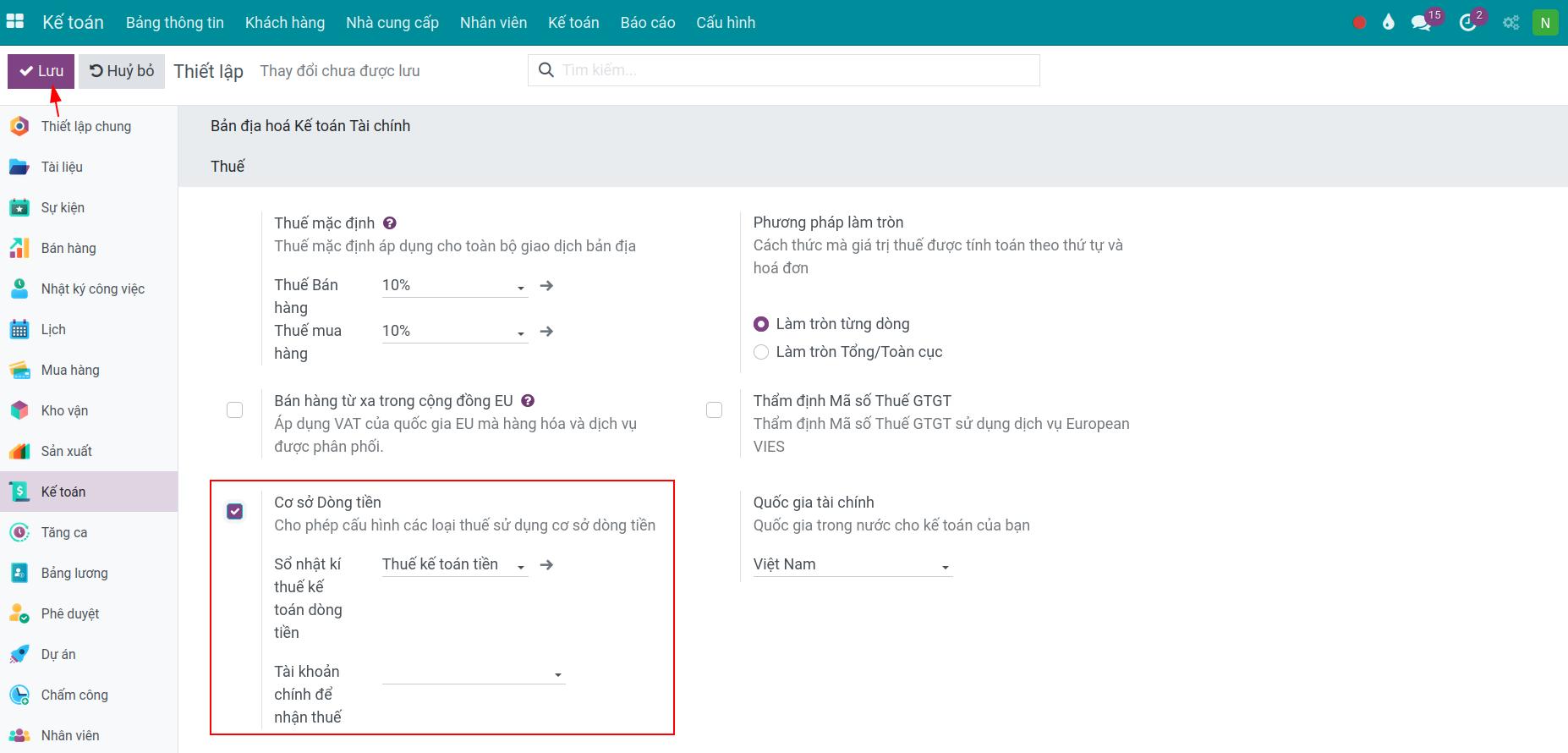
Task: Open Tài khoản chính để nhận thuế dropdown
Action: coord(473,673)
